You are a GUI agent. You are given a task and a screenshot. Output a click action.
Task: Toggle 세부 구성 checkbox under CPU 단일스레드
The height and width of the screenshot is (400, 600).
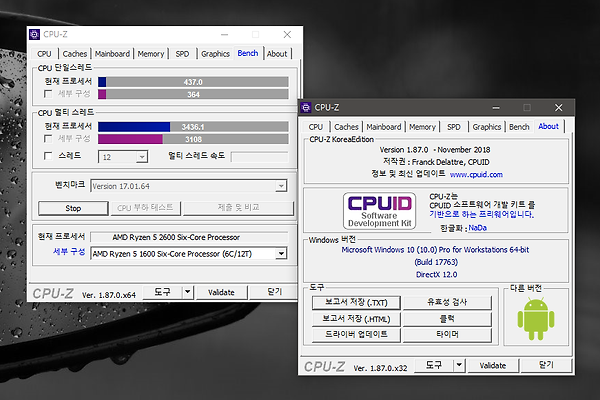(47, 94)
